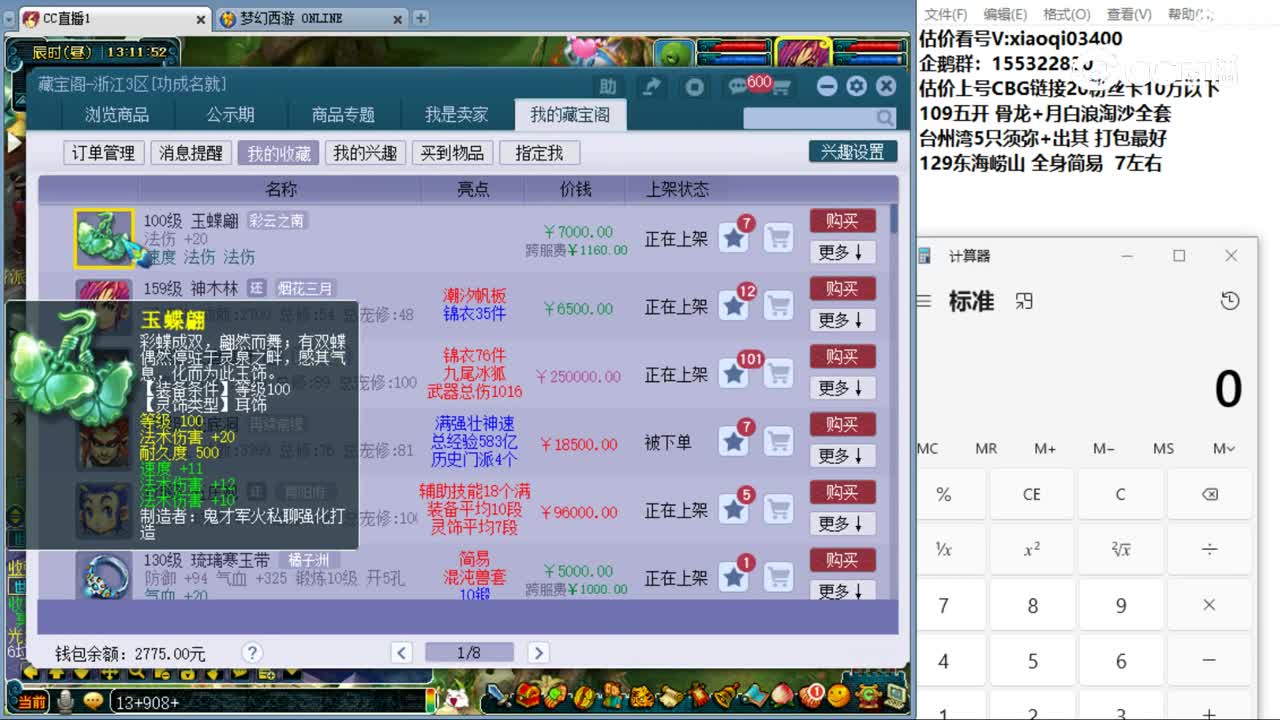The width and height of the screenshot is (1280, 720).
Task: Expand 更多 options for the ¥6500 listing
Action: [843, 320]
